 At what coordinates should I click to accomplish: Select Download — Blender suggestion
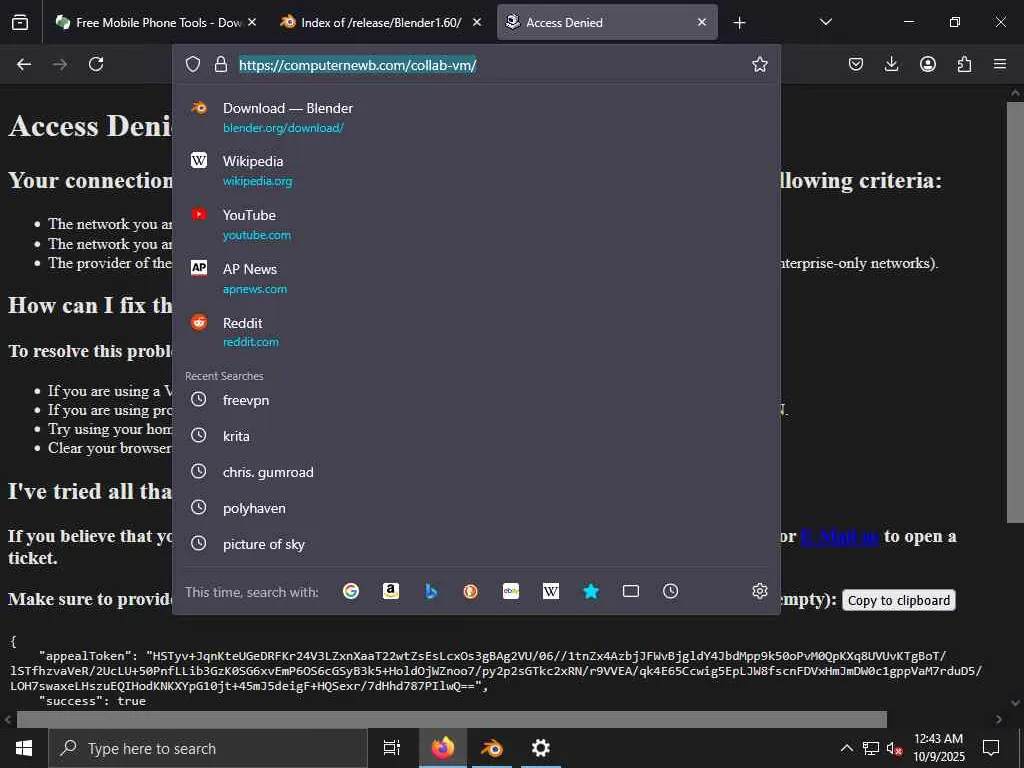pos(477,118)
